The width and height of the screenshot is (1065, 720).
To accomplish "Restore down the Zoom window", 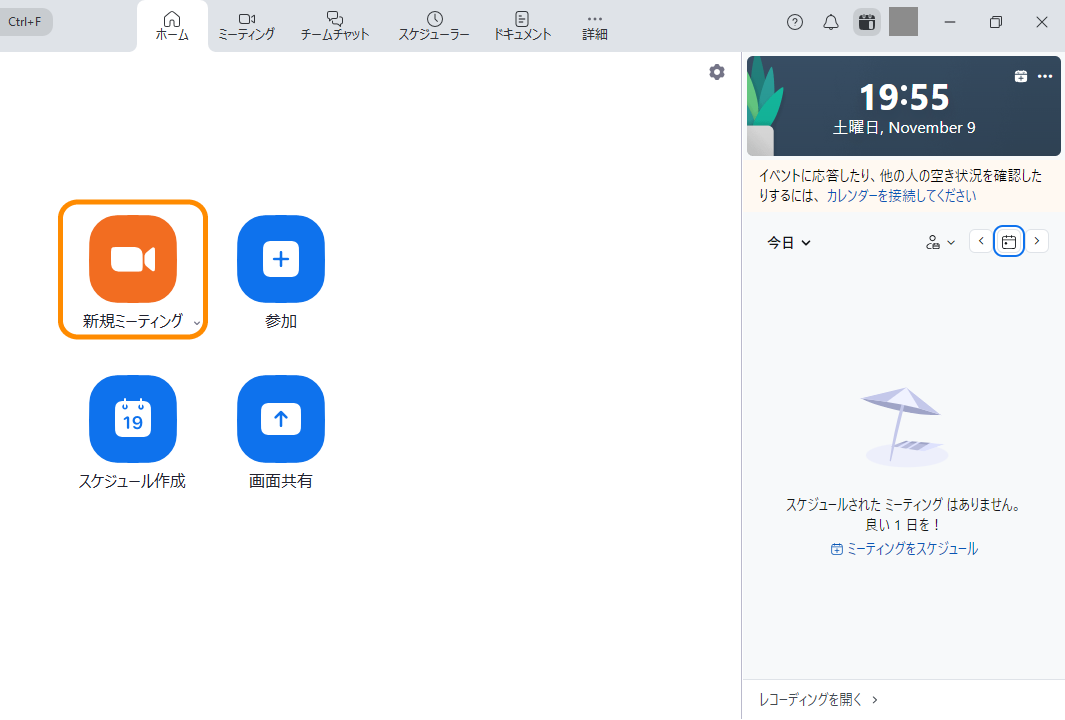I will pyautogui.click(x=996, y=22).
